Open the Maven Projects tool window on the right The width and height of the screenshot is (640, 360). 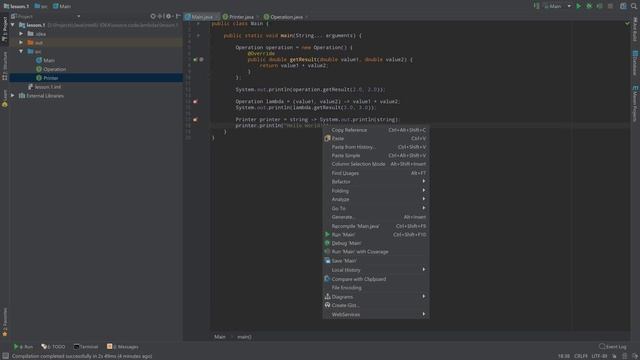point(635,103)
